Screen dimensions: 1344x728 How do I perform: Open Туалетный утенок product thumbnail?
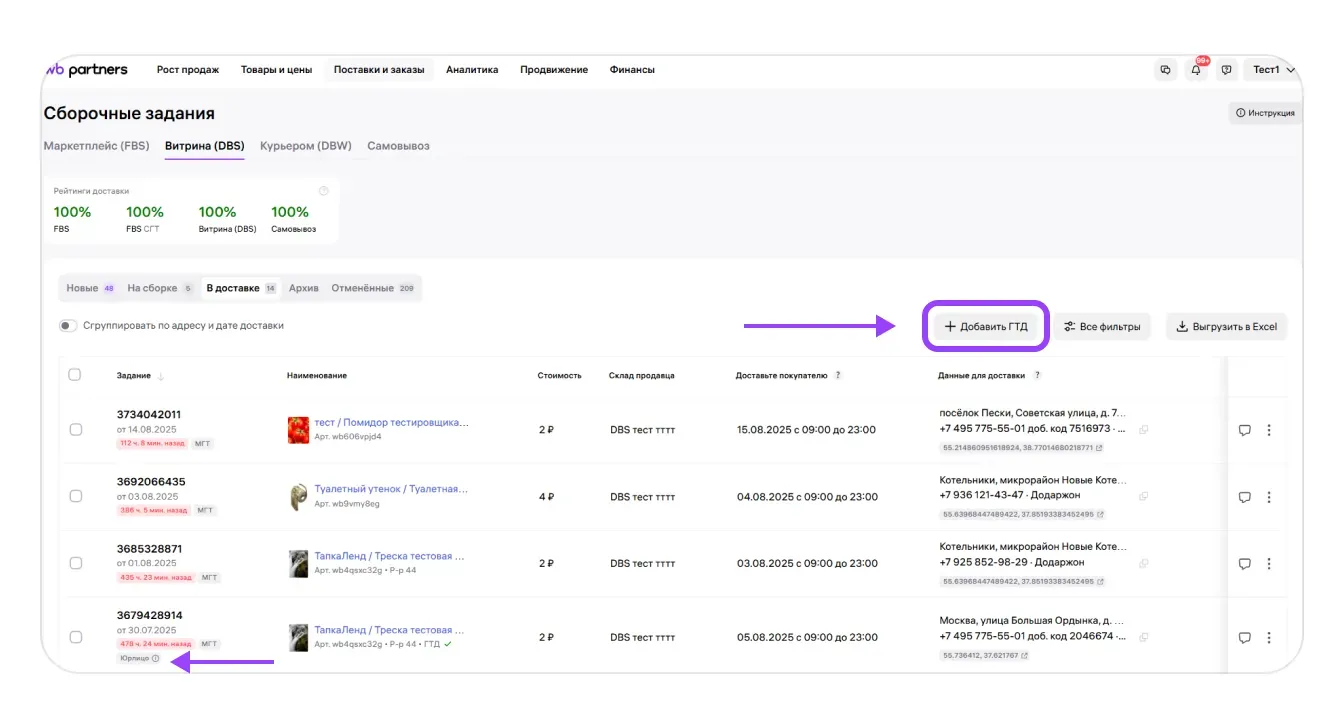pyautogui.click(x=298, y=496)
